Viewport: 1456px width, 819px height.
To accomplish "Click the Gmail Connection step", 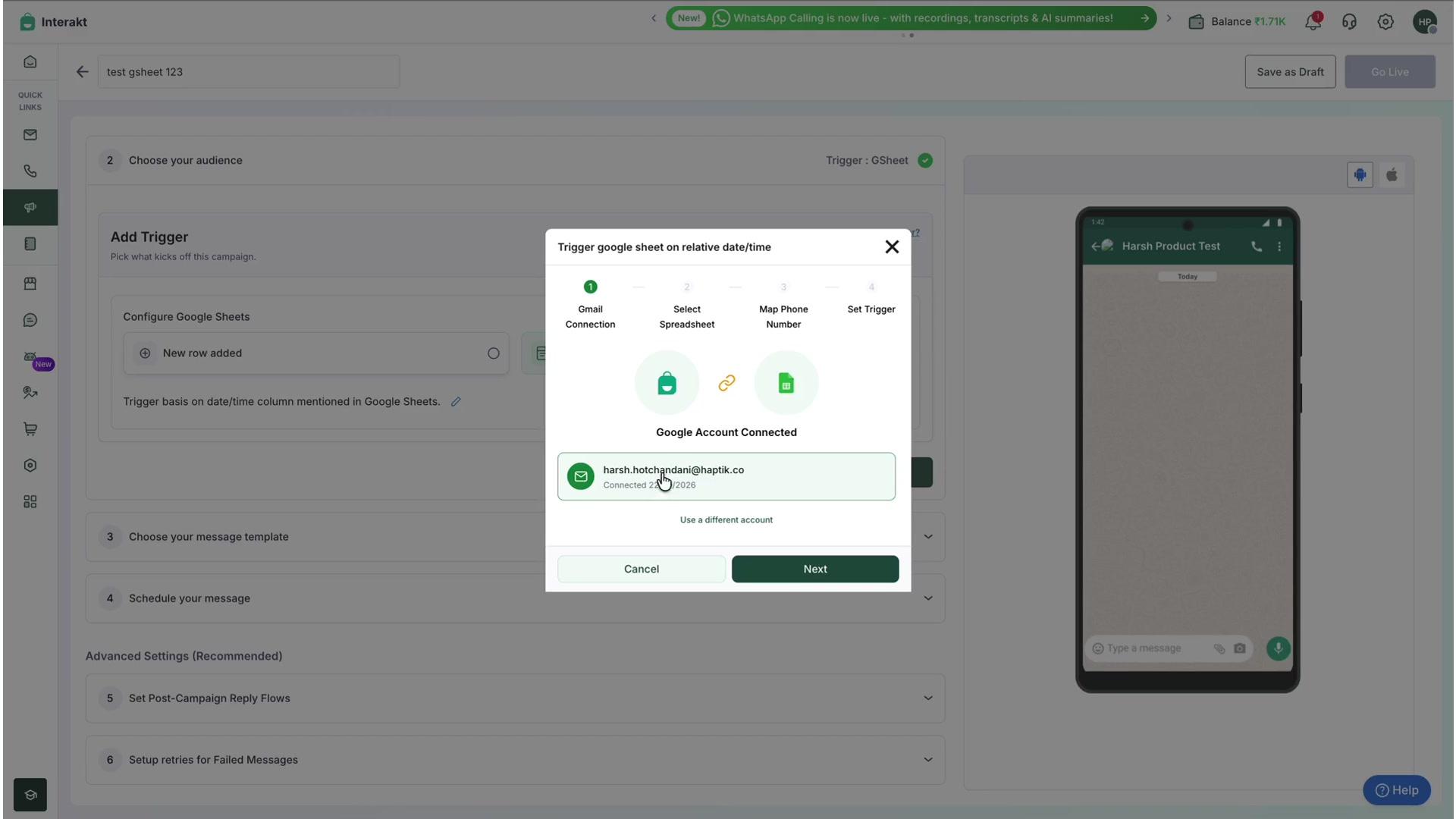I will [x=590, y=306].
